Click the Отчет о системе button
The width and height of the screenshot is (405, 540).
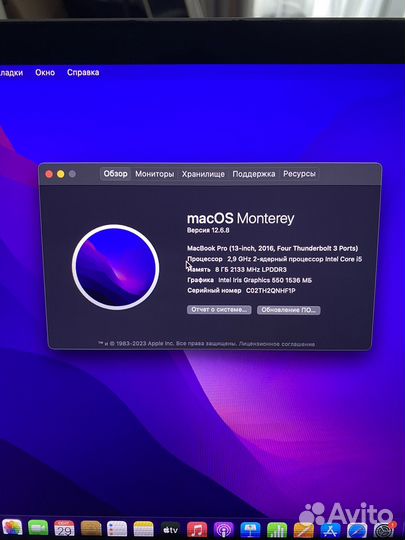(219, 310)
